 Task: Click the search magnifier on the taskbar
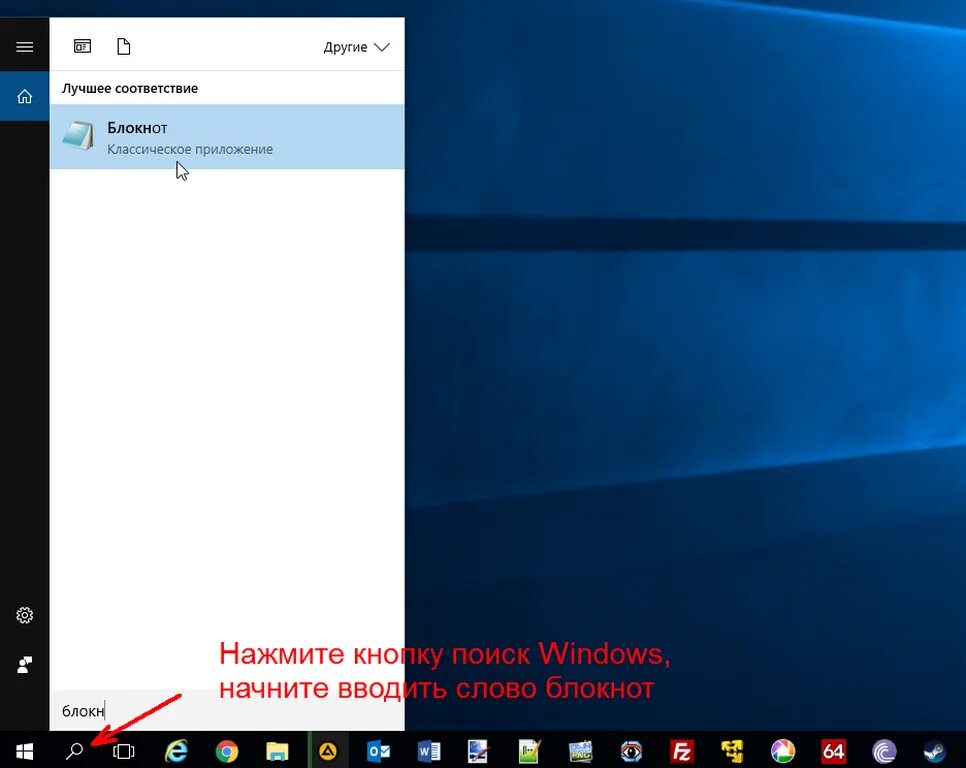click(74, 751)
